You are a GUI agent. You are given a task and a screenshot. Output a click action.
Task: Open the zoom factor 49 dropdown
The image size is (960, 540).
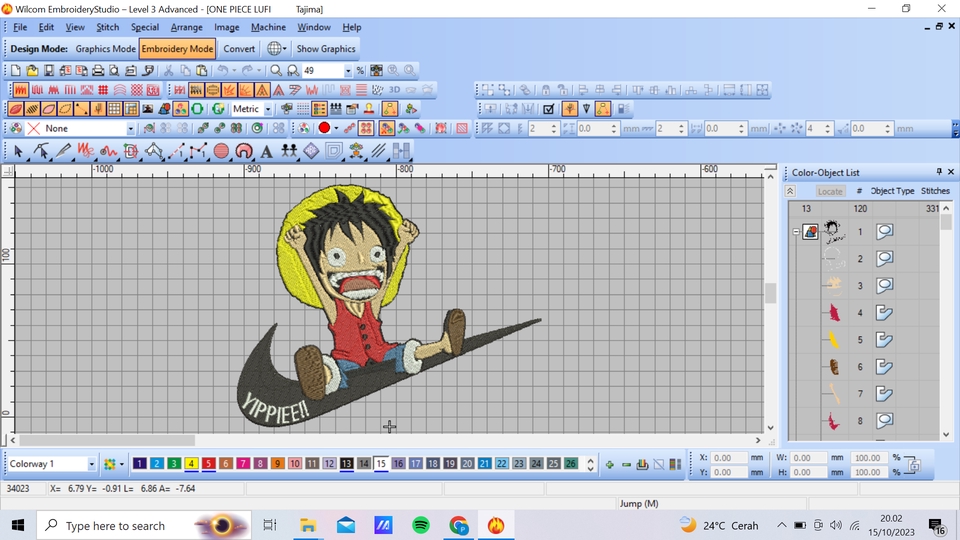[x=348, y=71]
